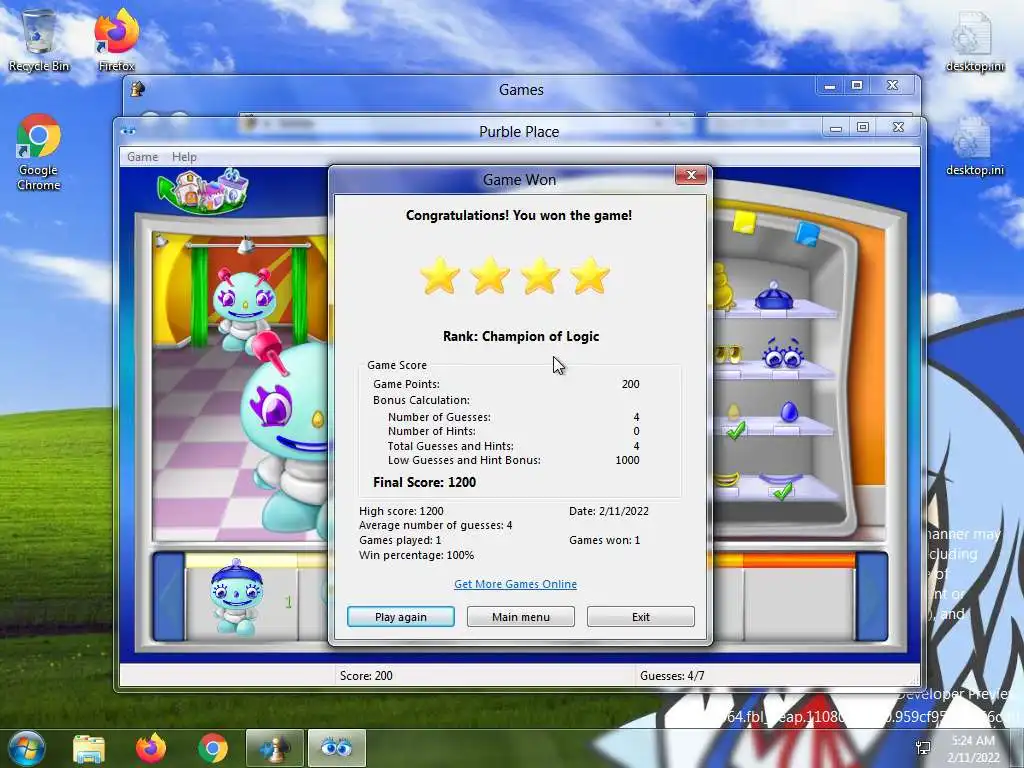Close the Game Won dialog
The width and height of the screenshot is (1024, 768).
[691, 175]
